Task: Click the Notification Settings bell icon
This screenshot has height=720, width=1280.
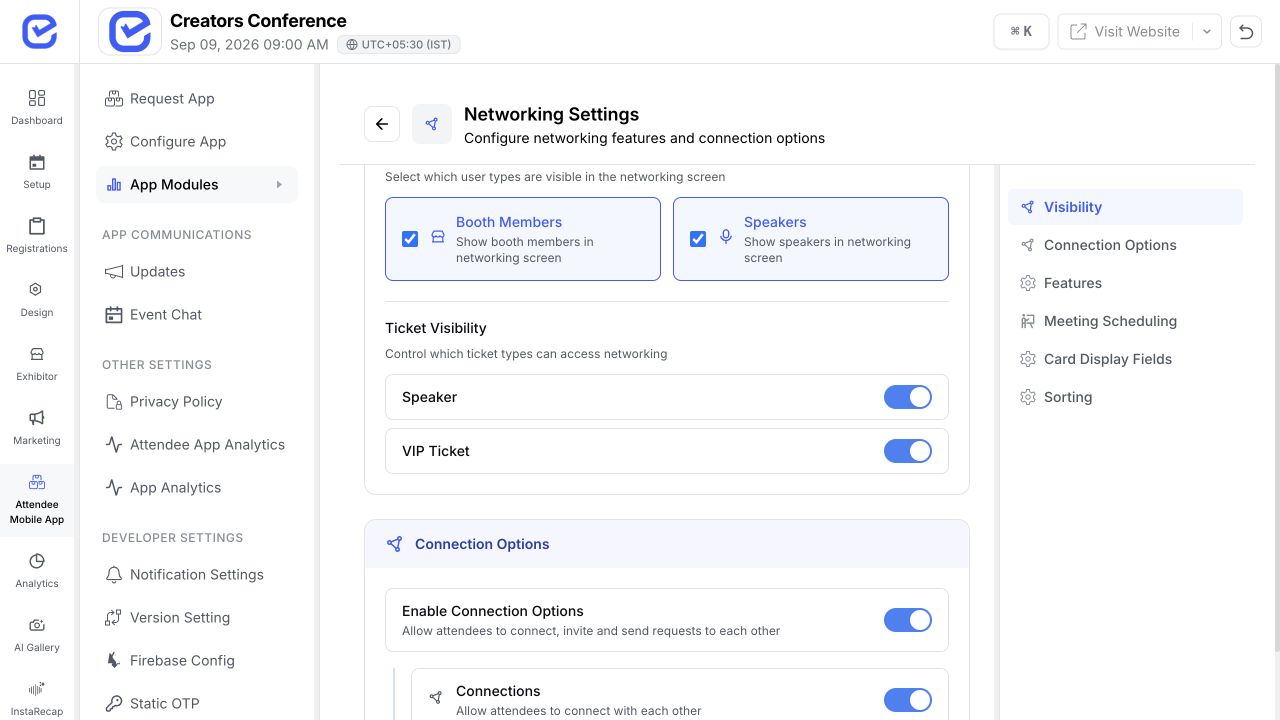Action: tap(114, 574)
